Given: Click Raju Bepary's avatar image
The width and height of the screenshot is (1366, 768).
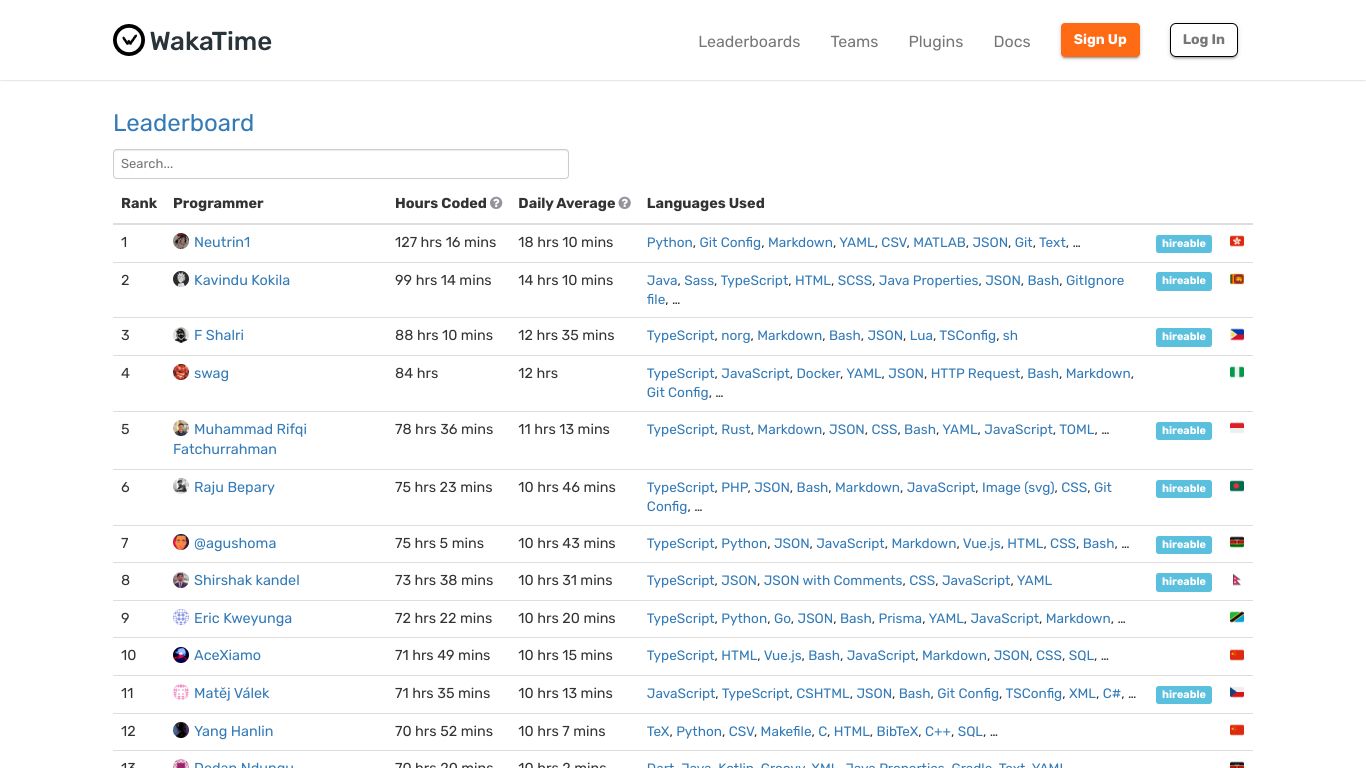Looking at the screenshot, I should pos(181,486).
